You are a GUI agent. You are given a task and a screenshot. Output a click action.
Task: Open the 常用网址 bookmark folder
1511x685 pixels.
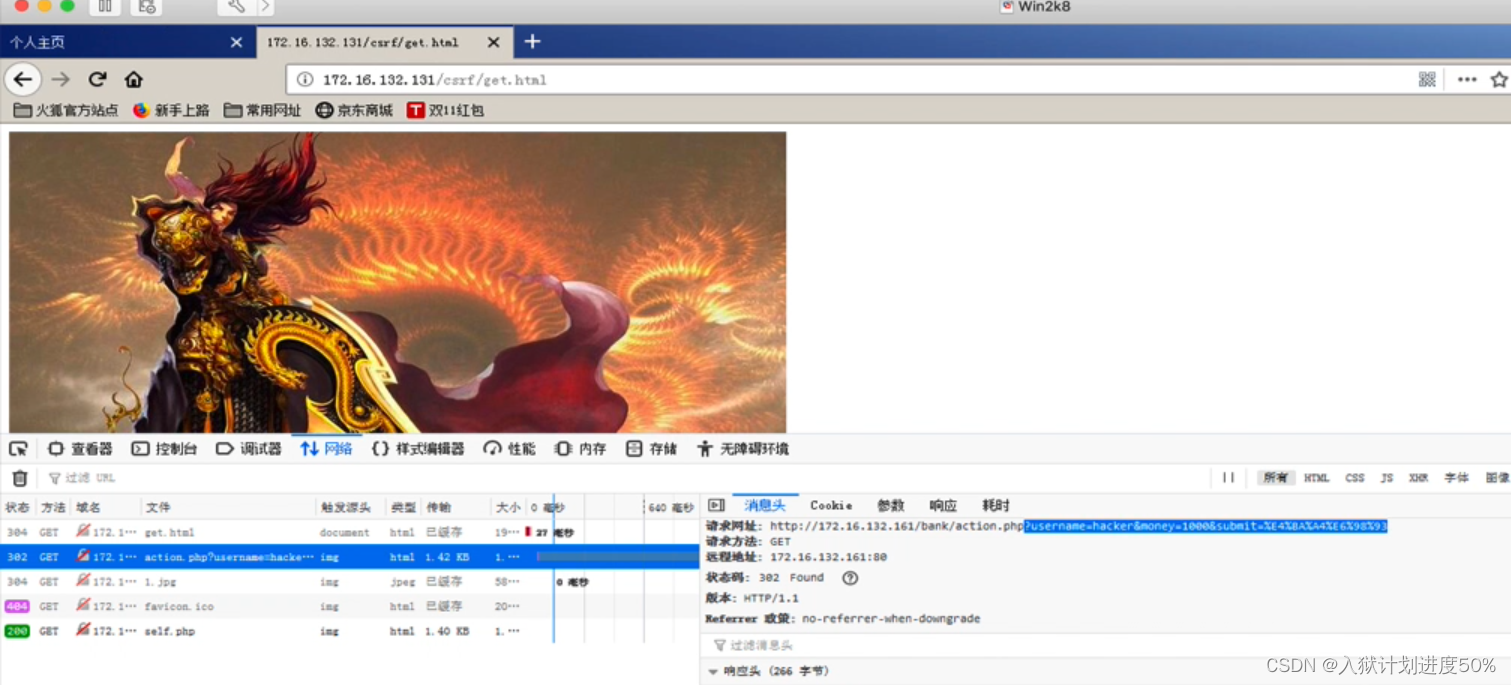click(262, 110)
